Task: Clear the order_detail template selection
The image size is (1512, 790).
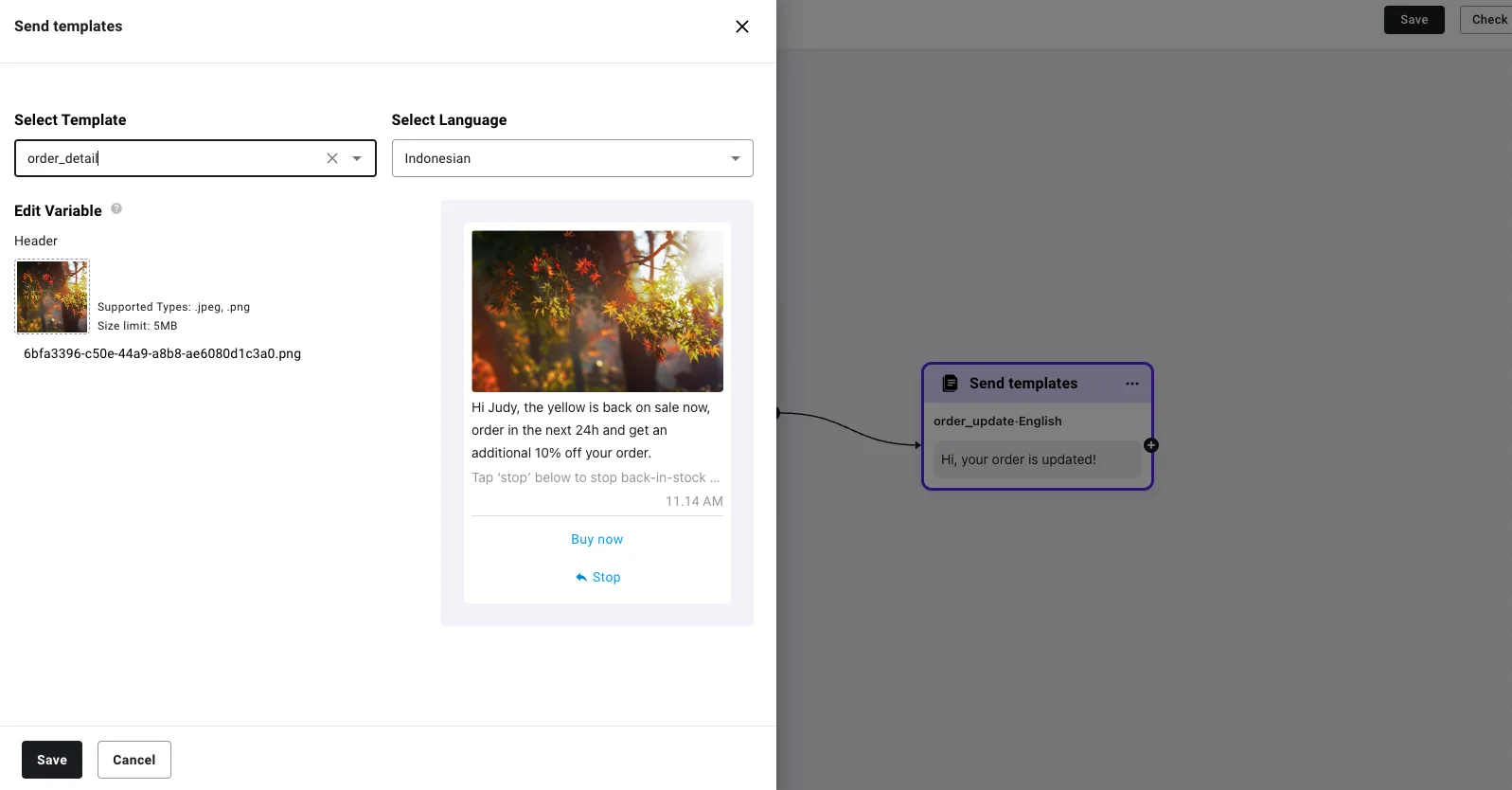Action: (332, 158)
